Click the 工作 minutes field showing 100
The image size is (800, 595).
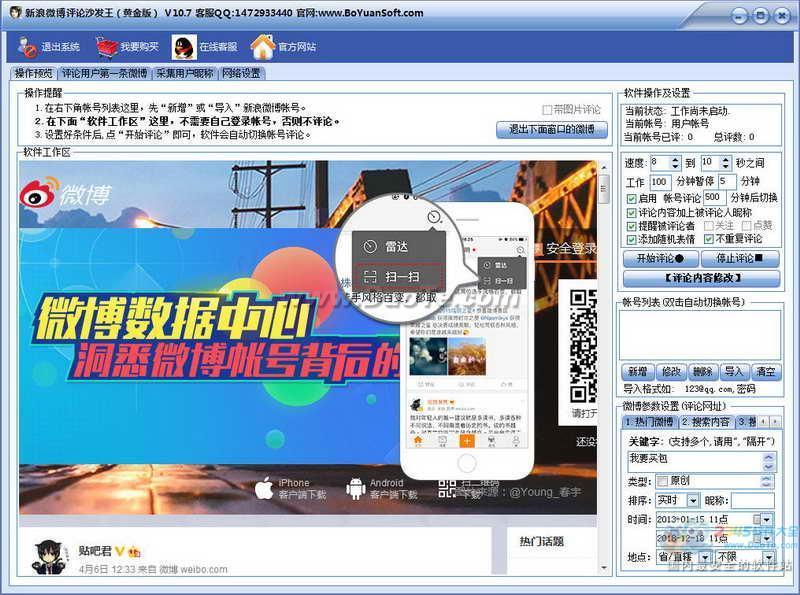pos(660,182)
